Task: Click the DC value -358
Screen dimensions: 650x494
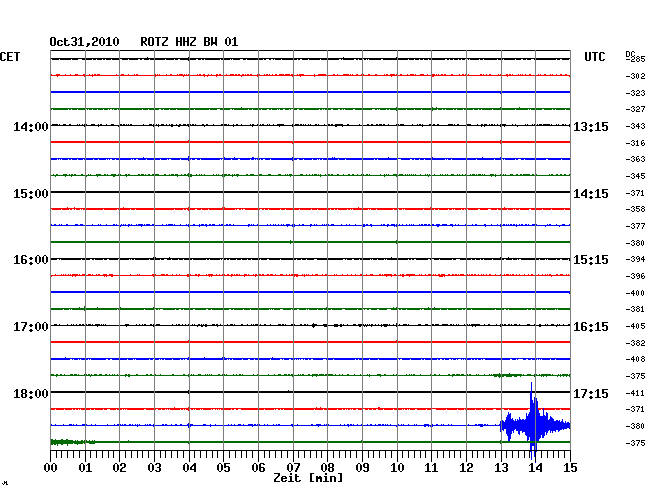Action: click(x=635, y=209)
